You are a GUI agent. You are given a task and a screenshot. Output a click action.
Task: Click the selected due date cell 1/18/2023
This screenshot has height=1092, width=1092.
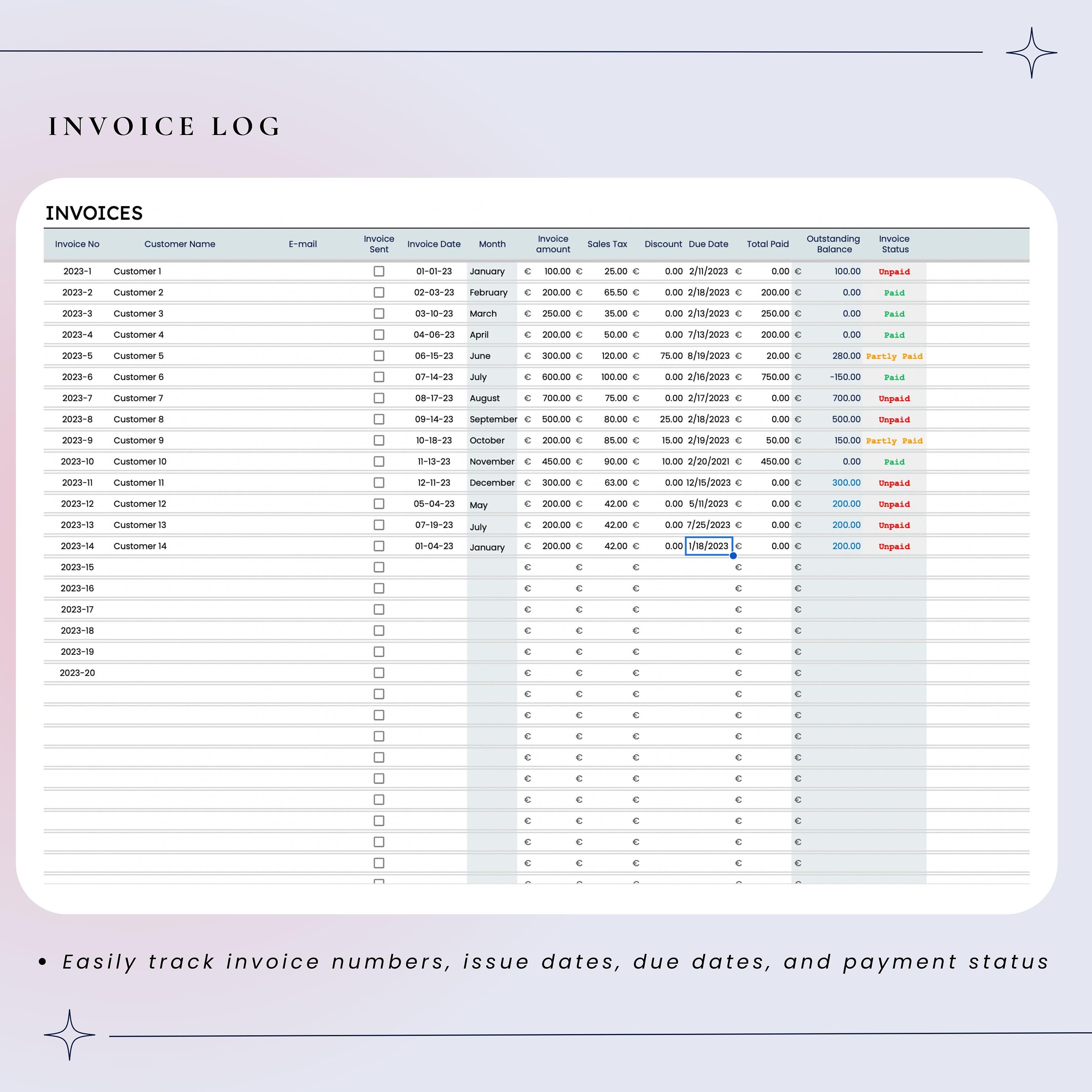(x=708, y=546)
